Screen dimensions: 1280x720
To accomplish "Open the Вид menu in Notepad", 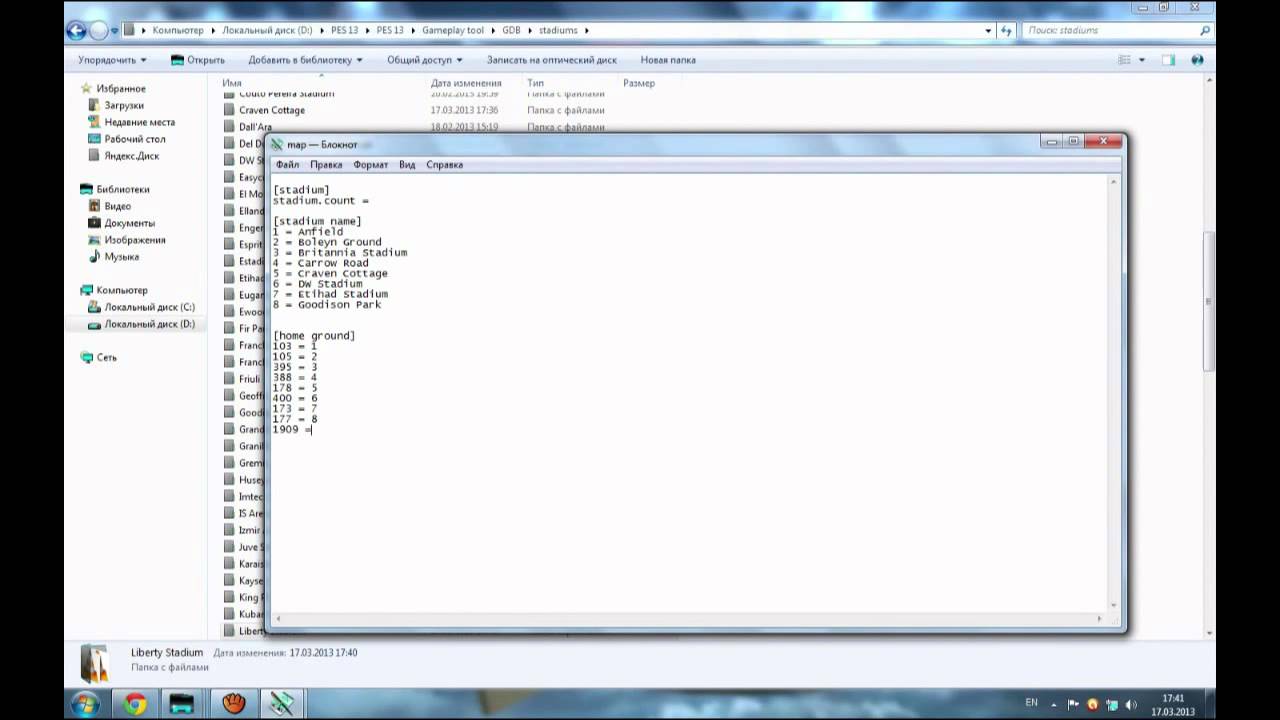I will pos(407,165).
